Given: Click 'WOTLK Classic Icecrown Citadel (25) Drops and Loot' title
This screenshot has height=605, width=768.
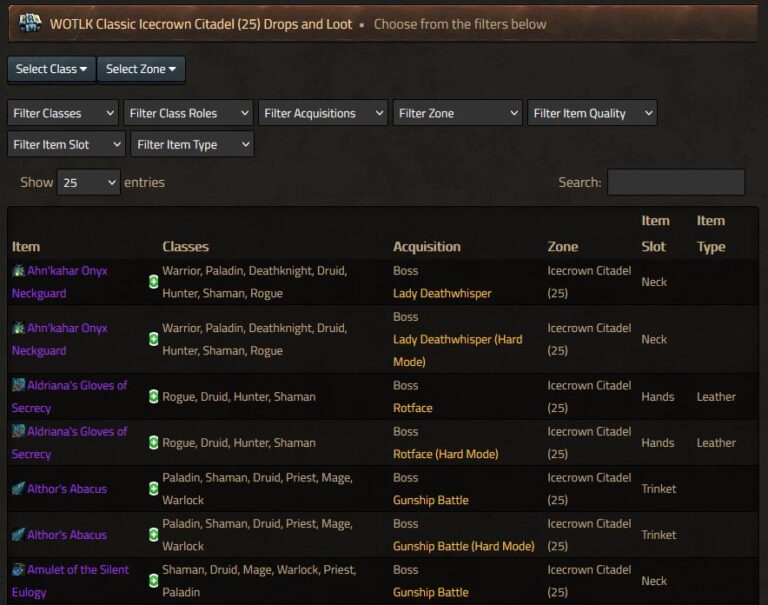Looking at the screenshot, I should [201, 24].
